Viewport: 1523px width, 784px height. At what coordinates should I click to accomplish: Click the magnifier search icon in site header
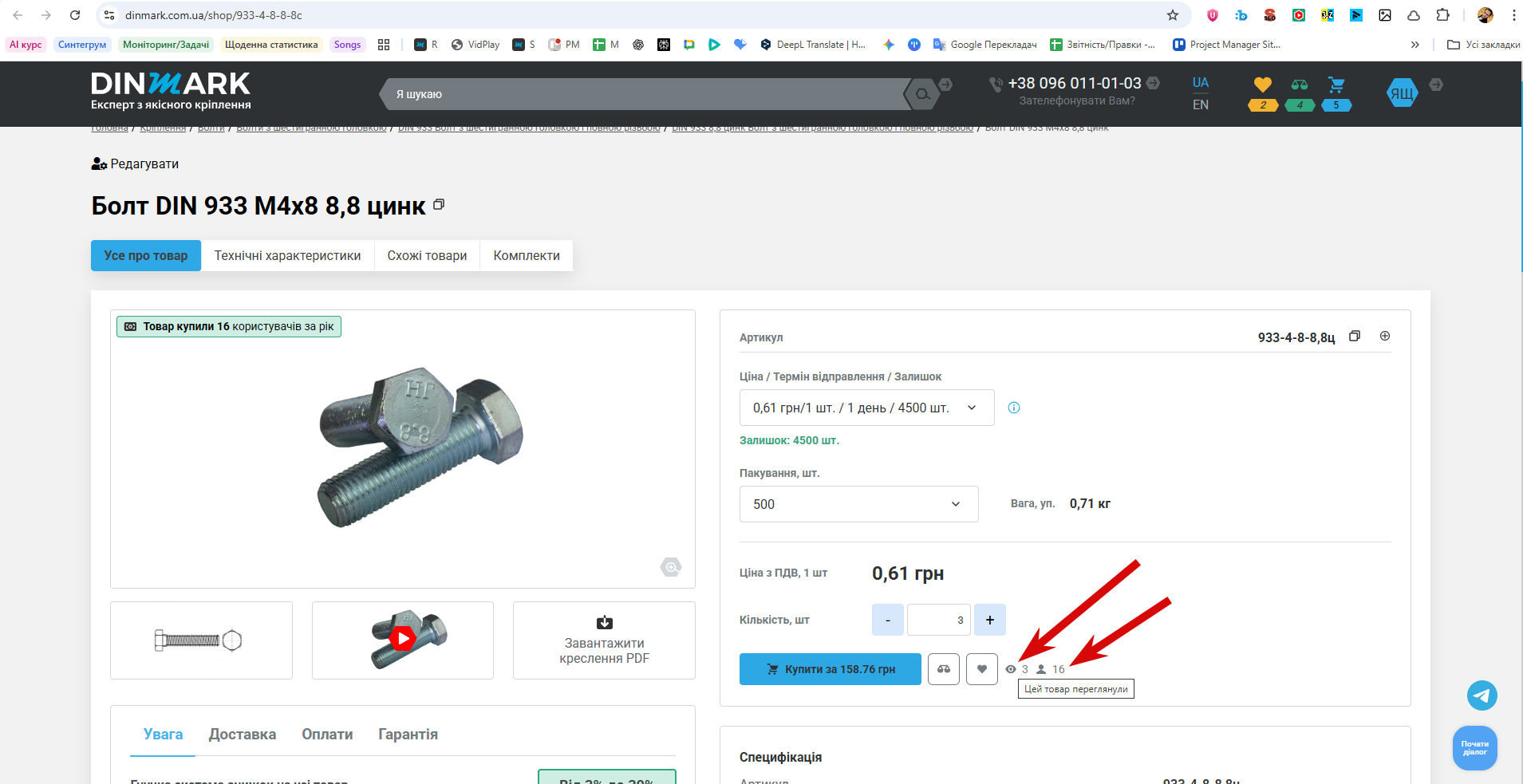tap(922, 94)
